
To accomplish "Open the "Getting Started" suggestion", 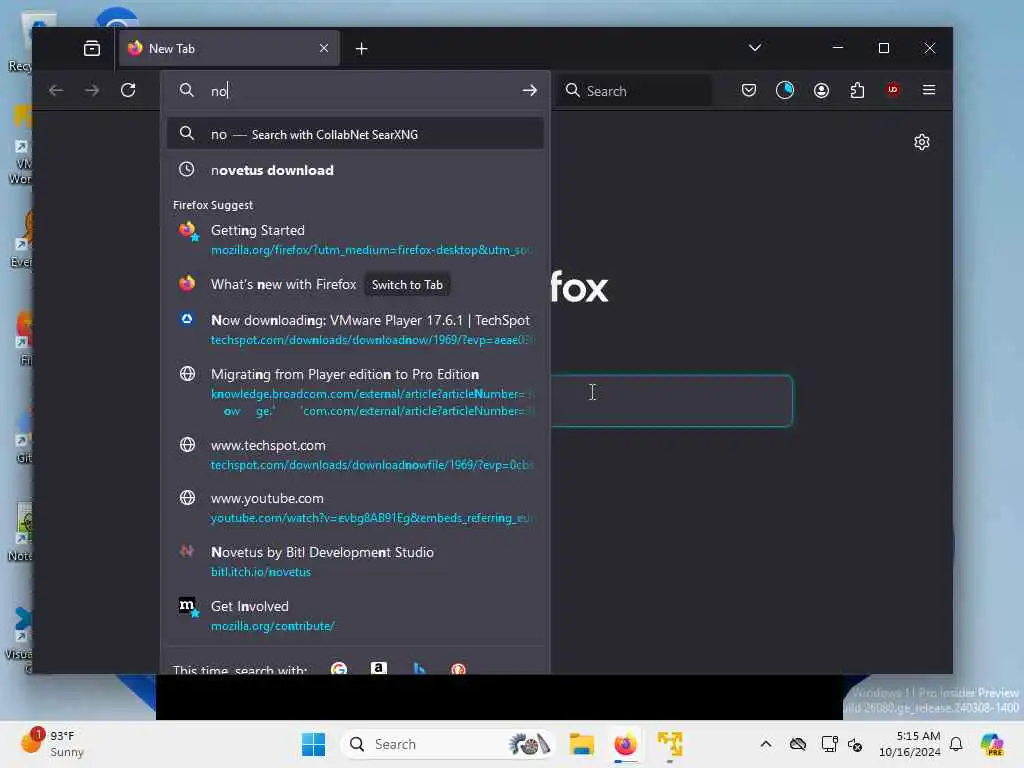I will coord(355,240).
